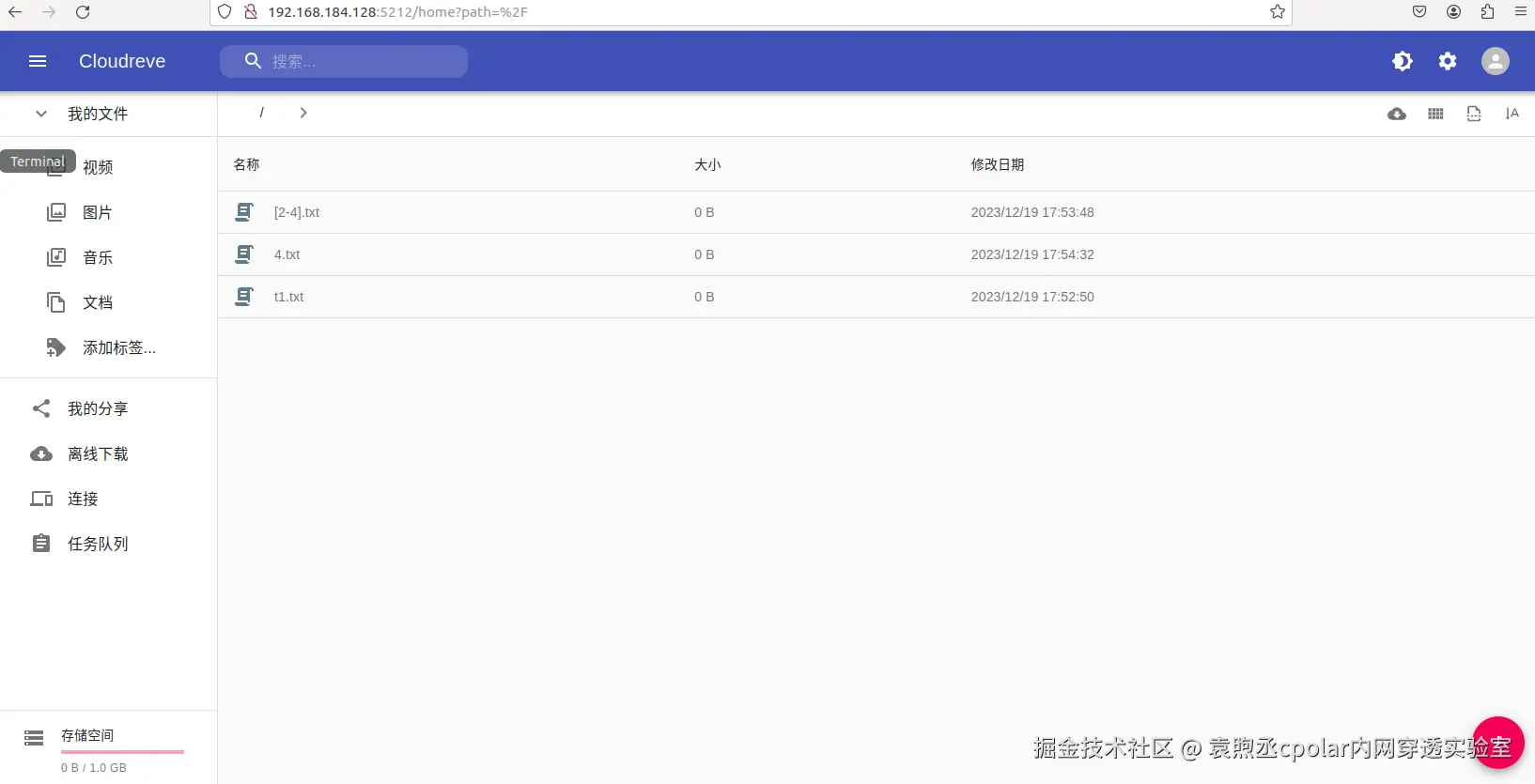1535x784 pixels.
Task: Open the hamburger navigation menu
Action: pos(38,61)
